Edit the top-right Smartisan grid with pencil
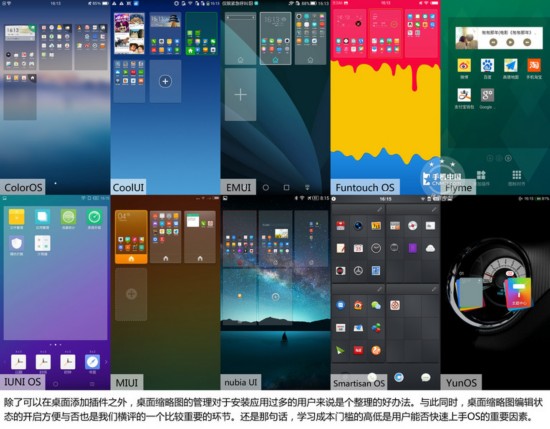Screen dimensions: 550x429 tap(434, 209)
